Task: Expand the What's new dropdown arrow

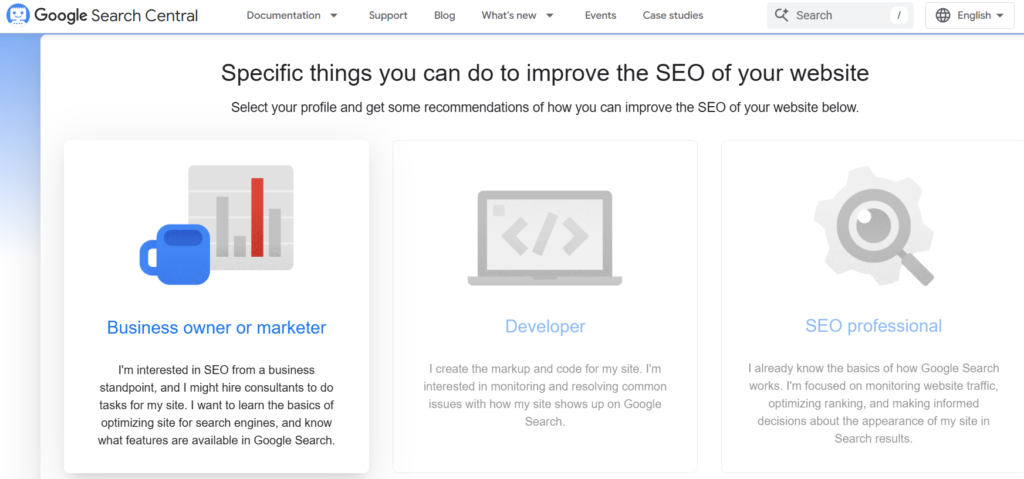Action: tap(550, 15)
